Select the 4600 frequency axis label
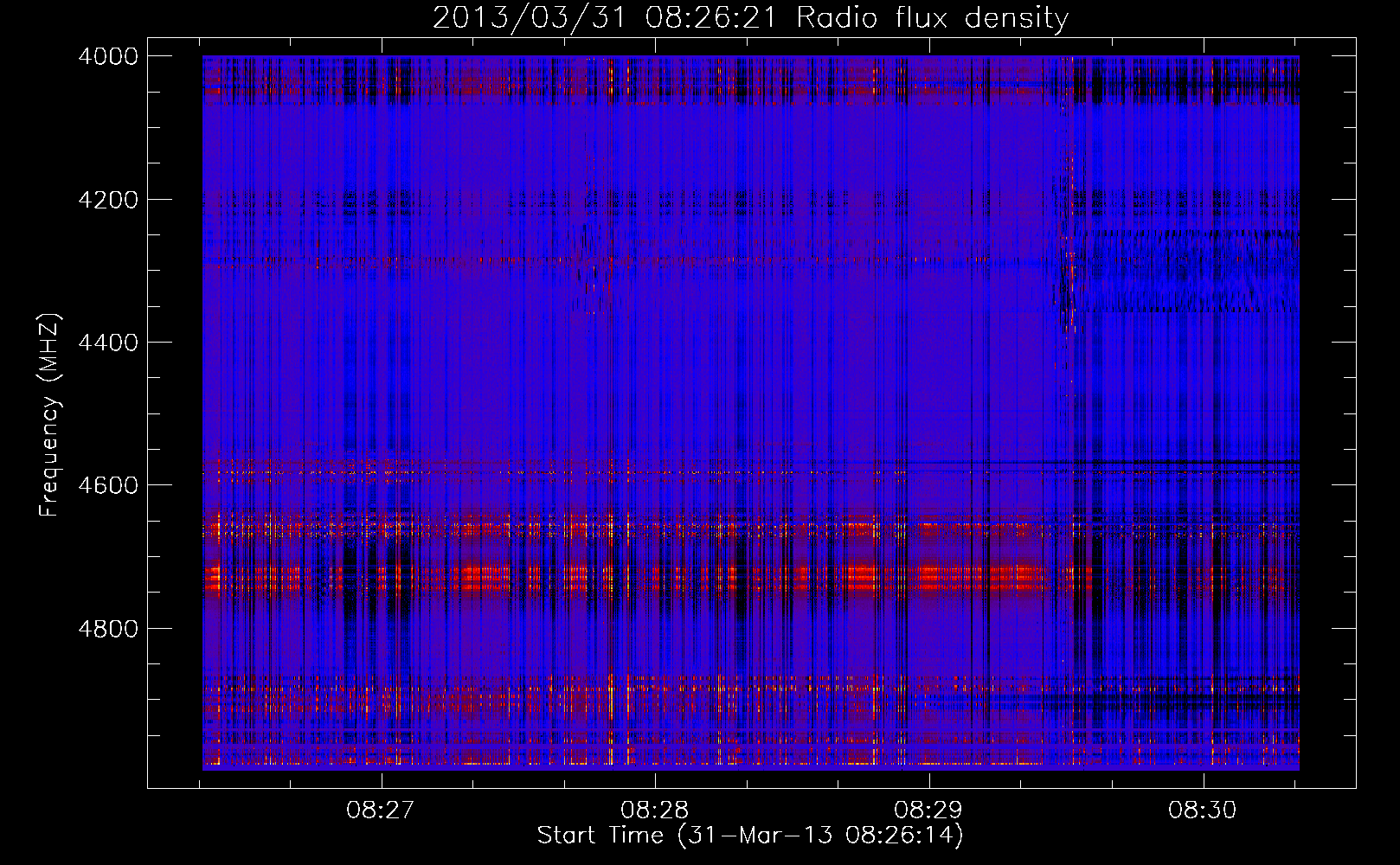The image size is (1400, 865). point(107,485)
